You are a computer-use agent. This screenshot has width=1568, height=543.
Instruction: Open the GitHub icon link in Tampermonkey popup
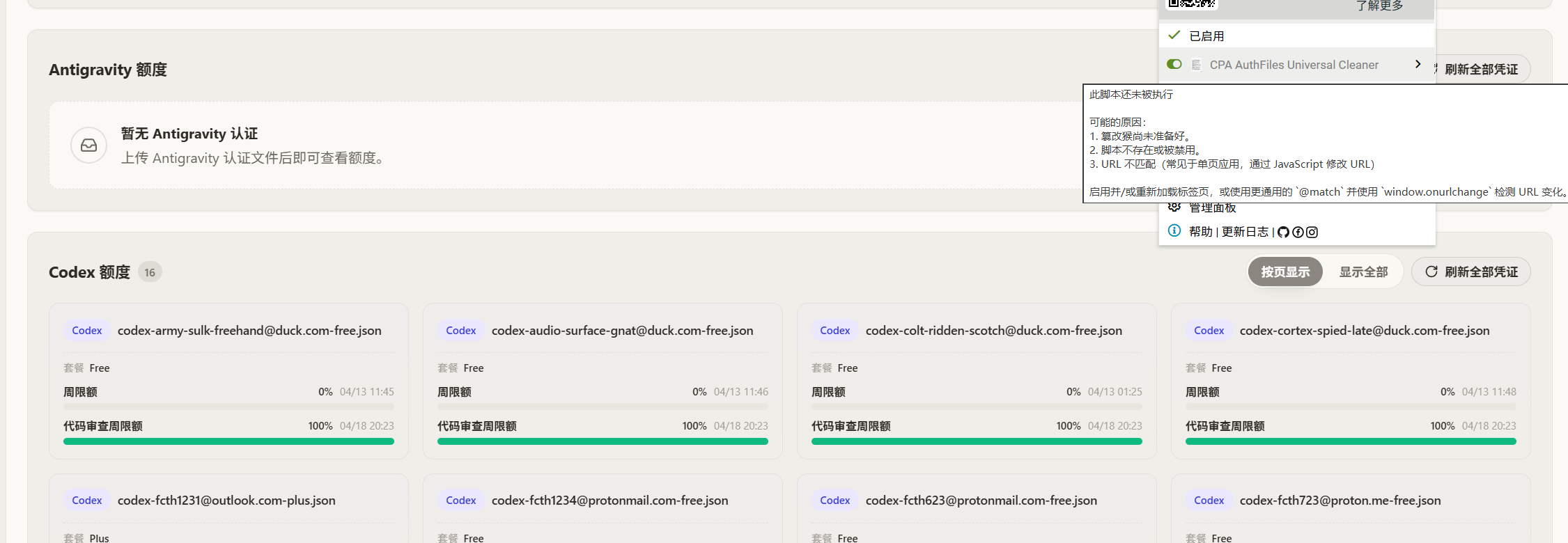click(x=1283, y=233)
